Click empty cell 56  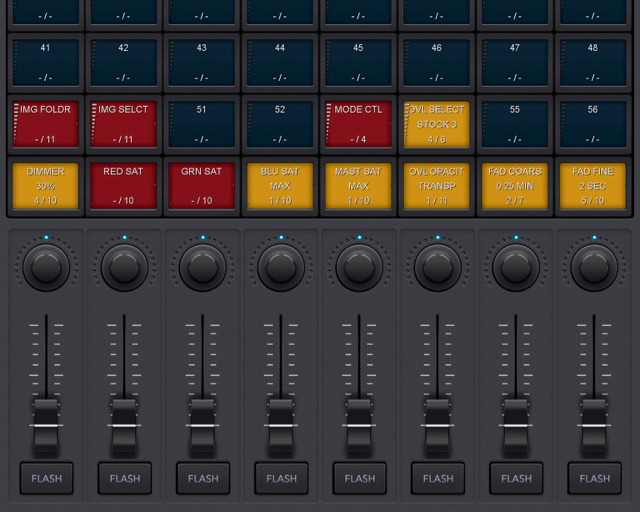(593, 124)
